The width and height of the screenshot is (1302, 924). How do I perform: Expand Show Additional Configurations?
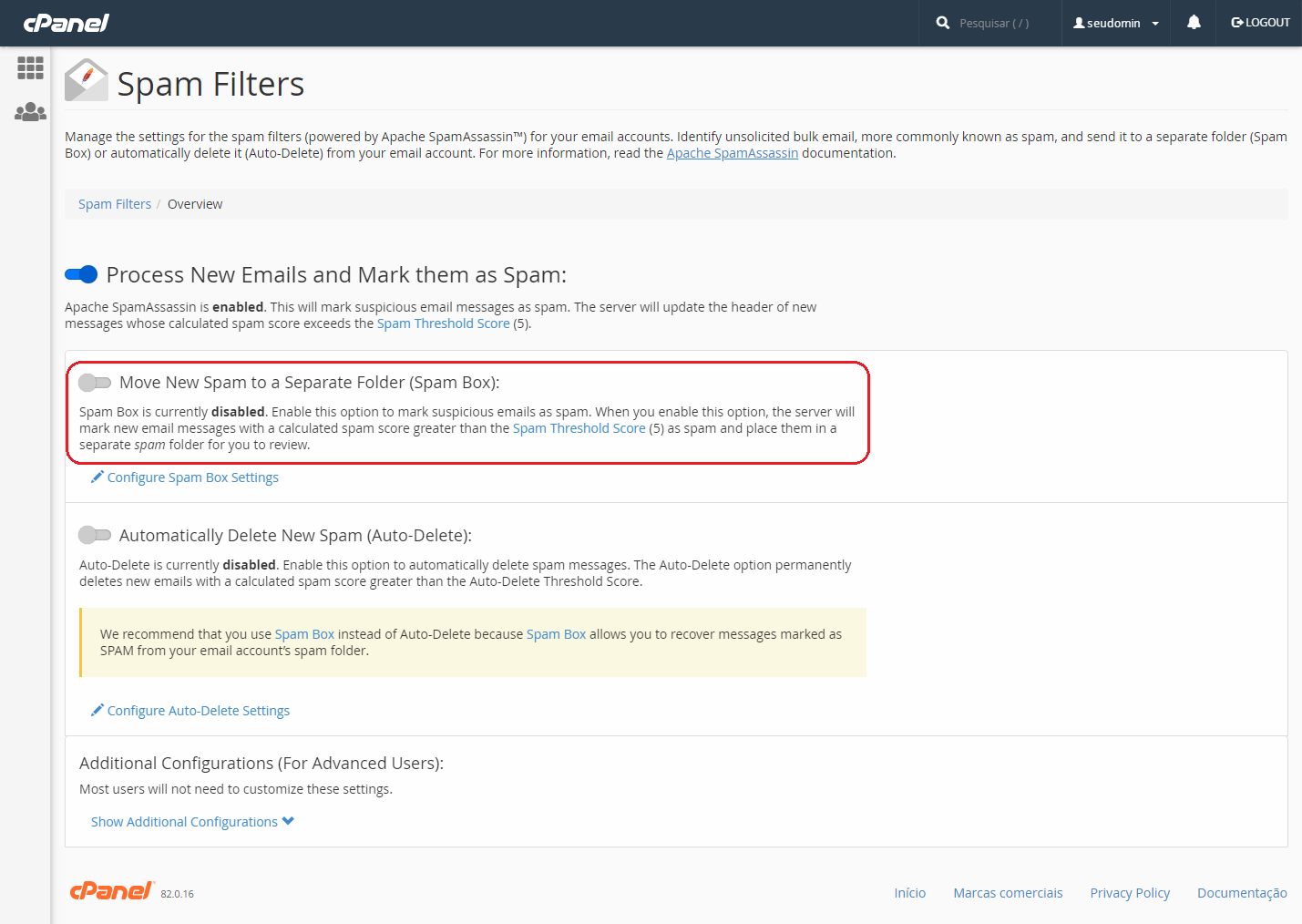coord(192,822)
